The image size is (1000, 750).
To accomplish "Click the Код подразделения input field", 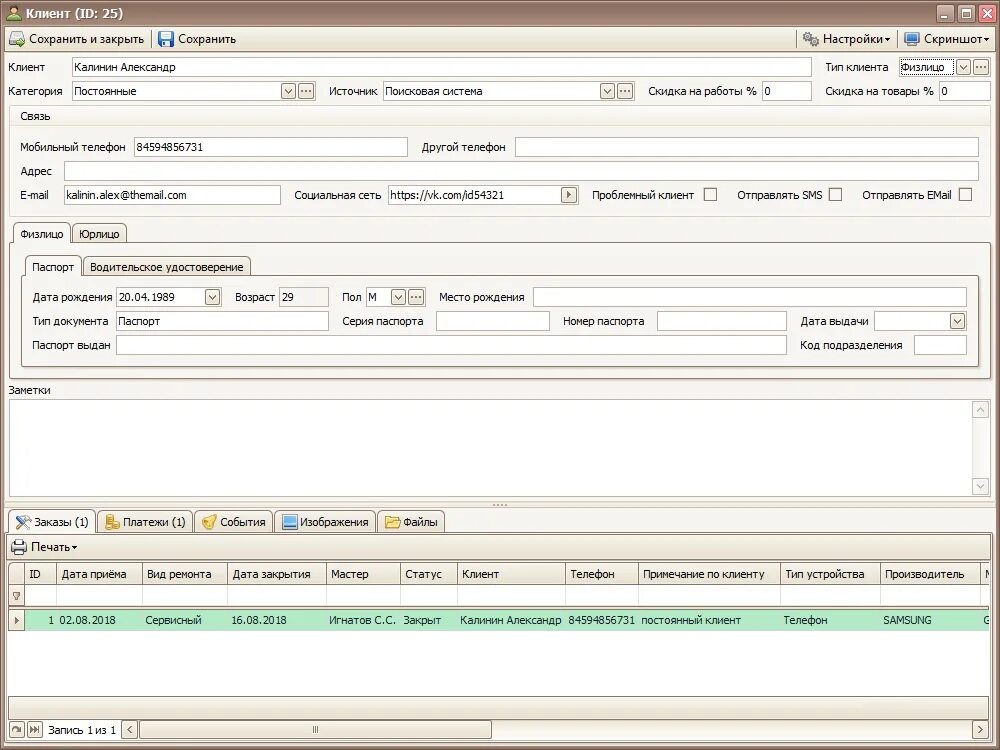I will (940, 345).
